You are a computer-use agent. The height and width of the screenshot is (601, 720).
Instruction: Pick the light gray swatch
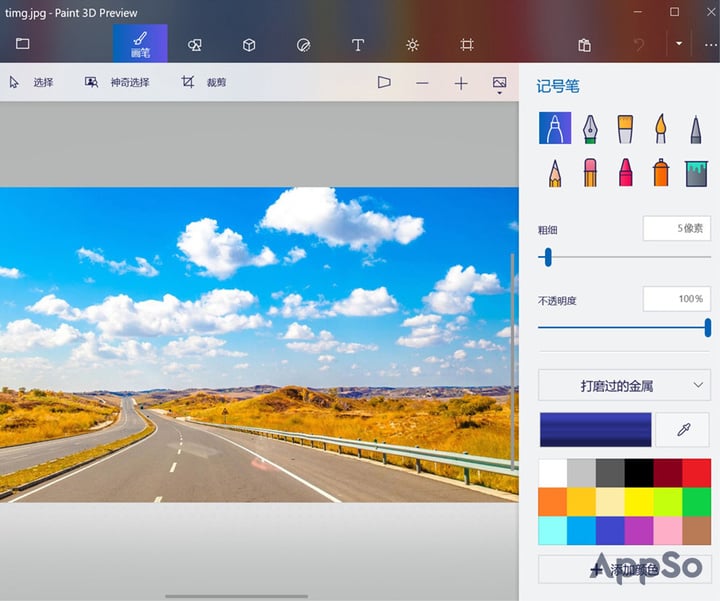tap(581, 473)
